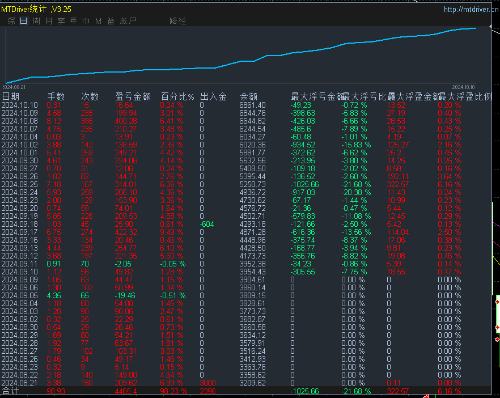Viewport: 500px width, 398px height.
Task: Switch to the 周 (weekly) statistics tab
Action: click(36, 21)
